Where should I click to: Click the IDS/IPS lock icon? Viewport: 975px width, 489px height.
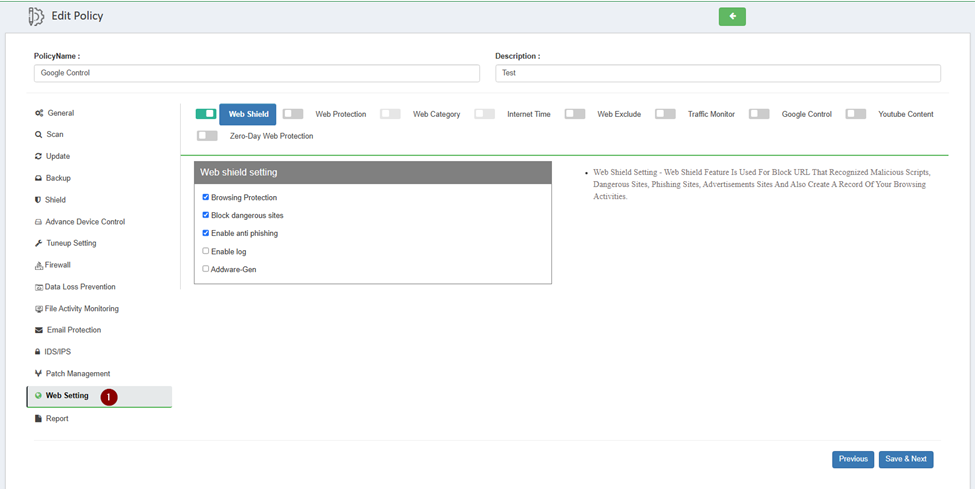pyautogui.click(x=38, y=352)
